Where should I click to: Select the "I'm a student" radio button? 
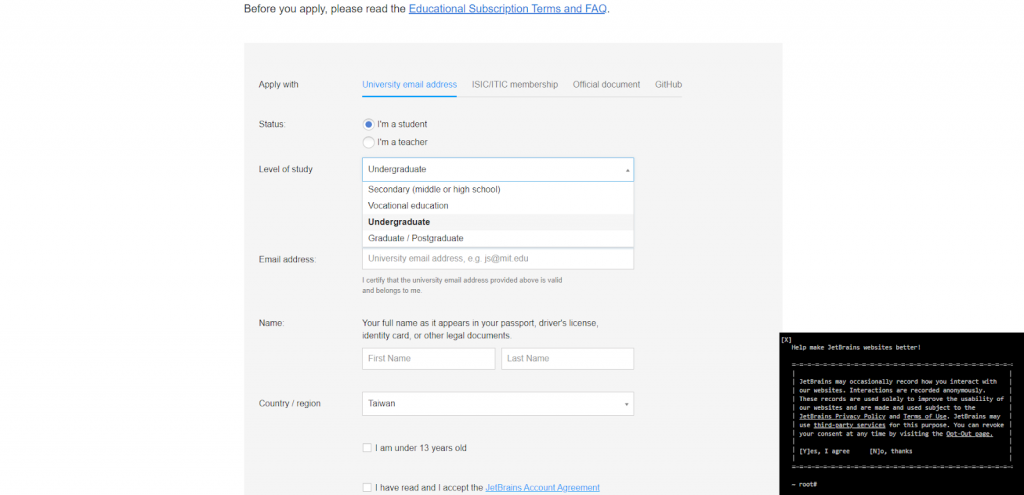coord(368,124)
